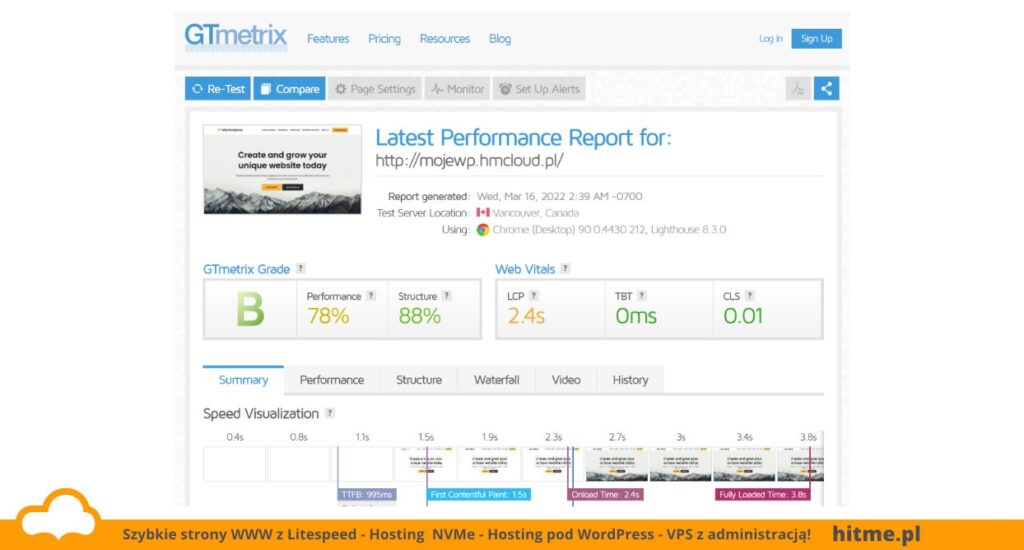Click the 3.4s filmstrip frame
This screenshot has width=1024, height=550.
pos(744,464)
